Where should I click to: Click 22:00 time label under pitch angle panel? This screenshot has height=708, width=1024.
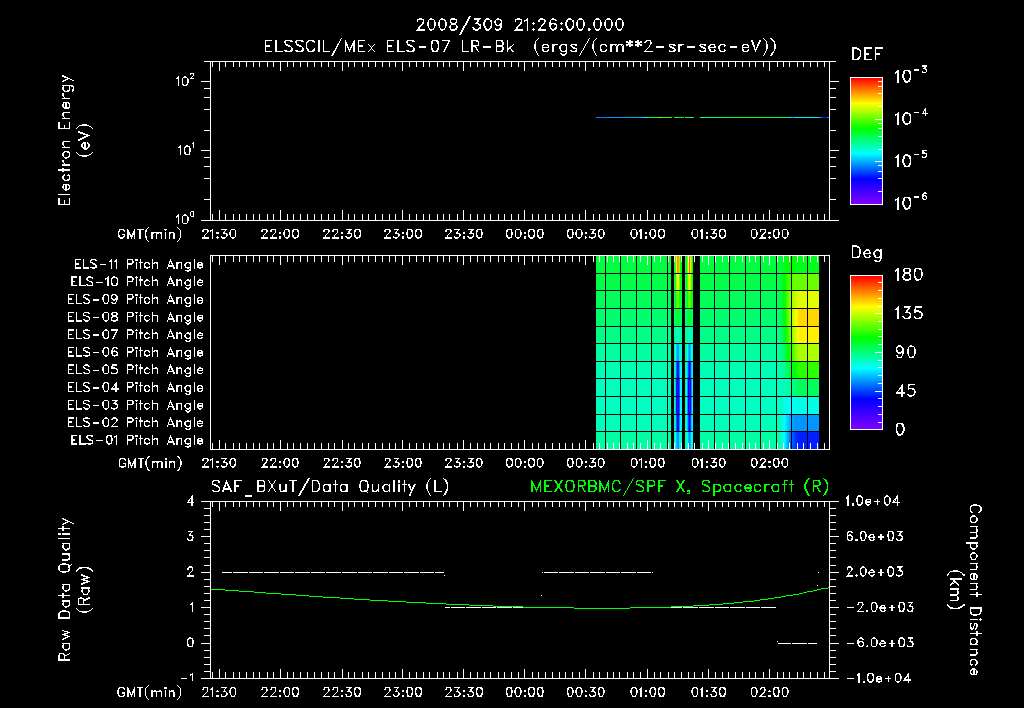click(280, 463)
